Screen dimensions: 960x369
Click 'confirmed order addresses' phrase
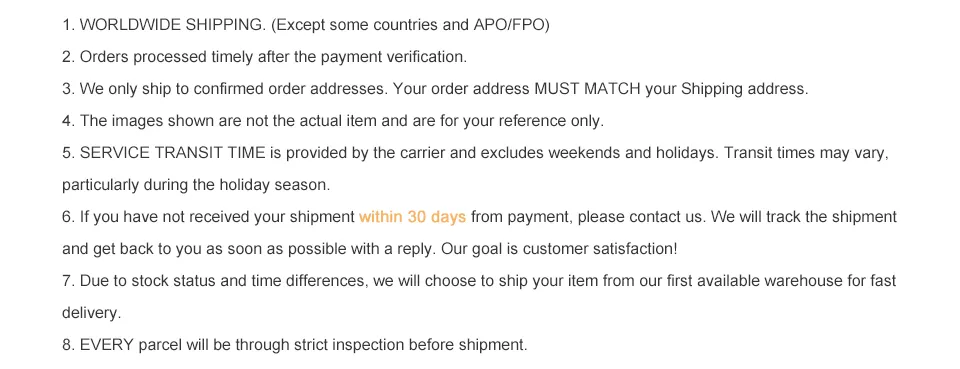(x=291, y=89)
